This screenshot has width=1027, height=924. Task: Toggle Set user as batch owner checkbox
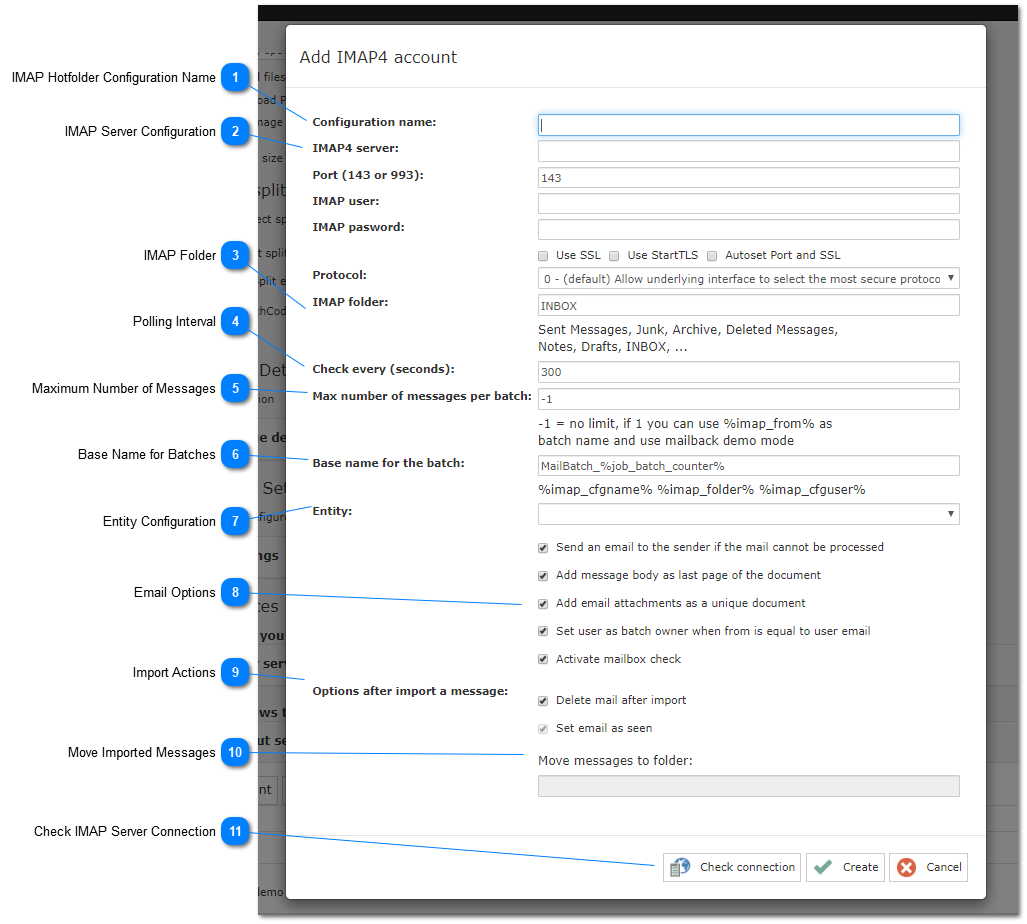tap(543, 632)
